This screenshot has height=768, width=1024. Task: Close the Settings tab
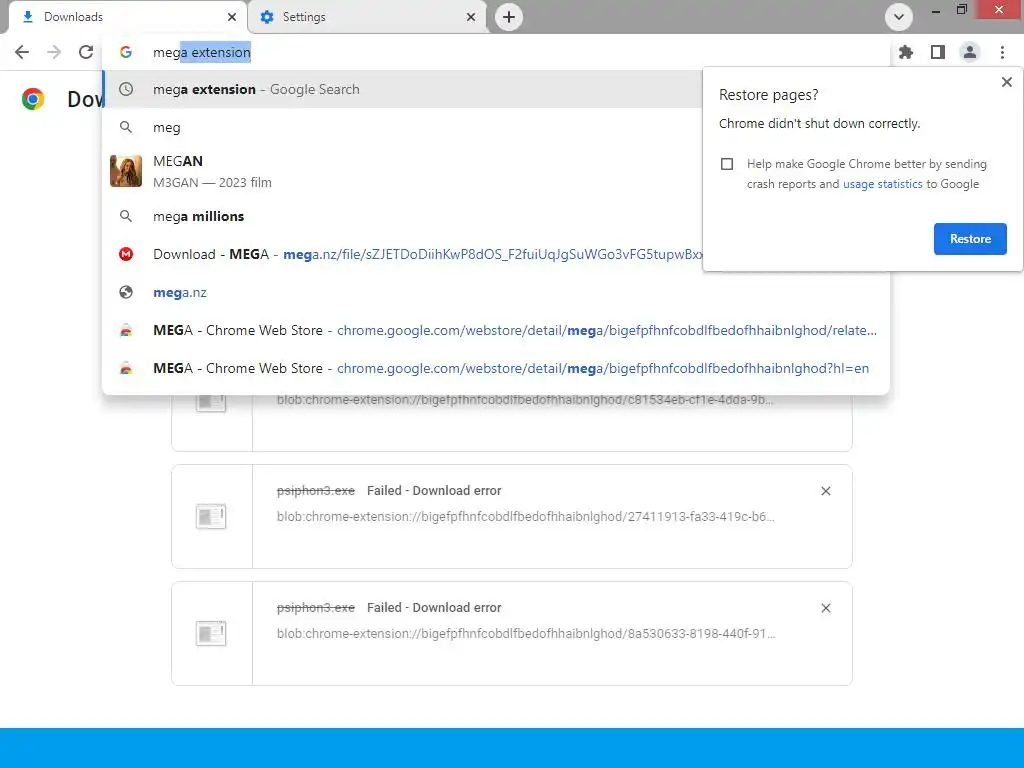[x=471, y=17]
